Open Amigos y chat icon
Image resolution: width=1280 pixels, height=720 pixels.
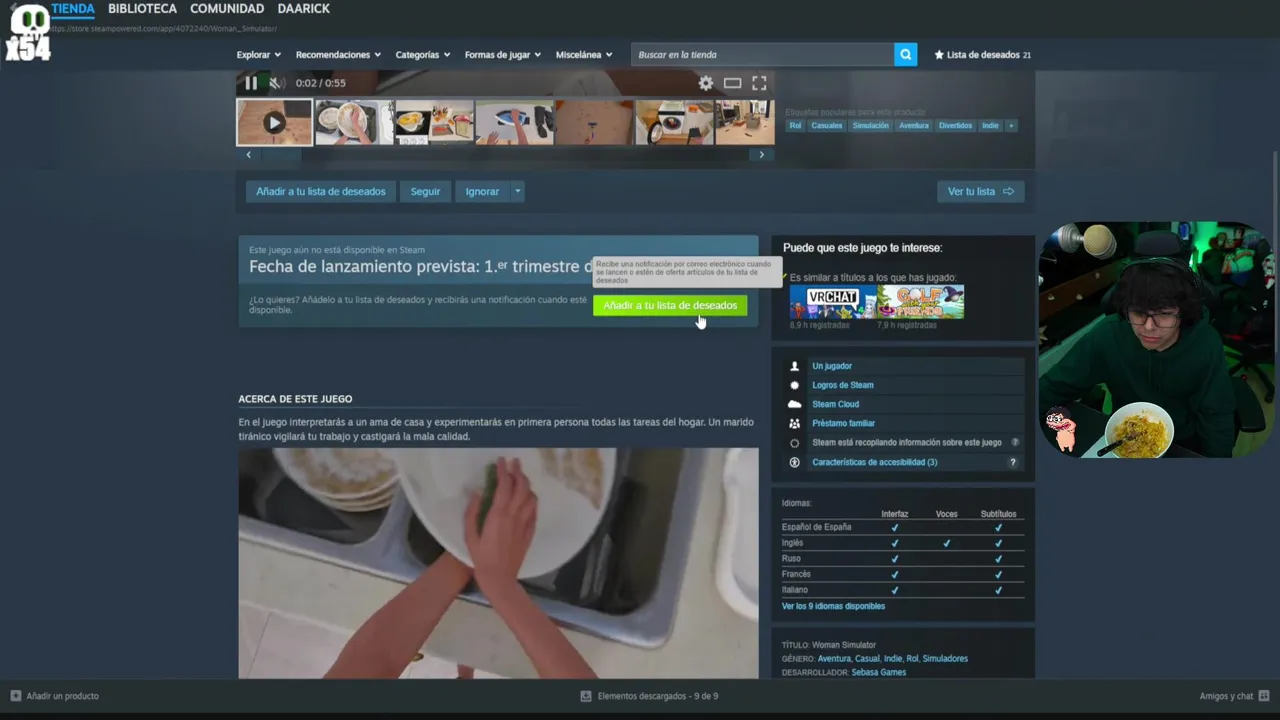pyautogui.click(x=1264, y=696)
